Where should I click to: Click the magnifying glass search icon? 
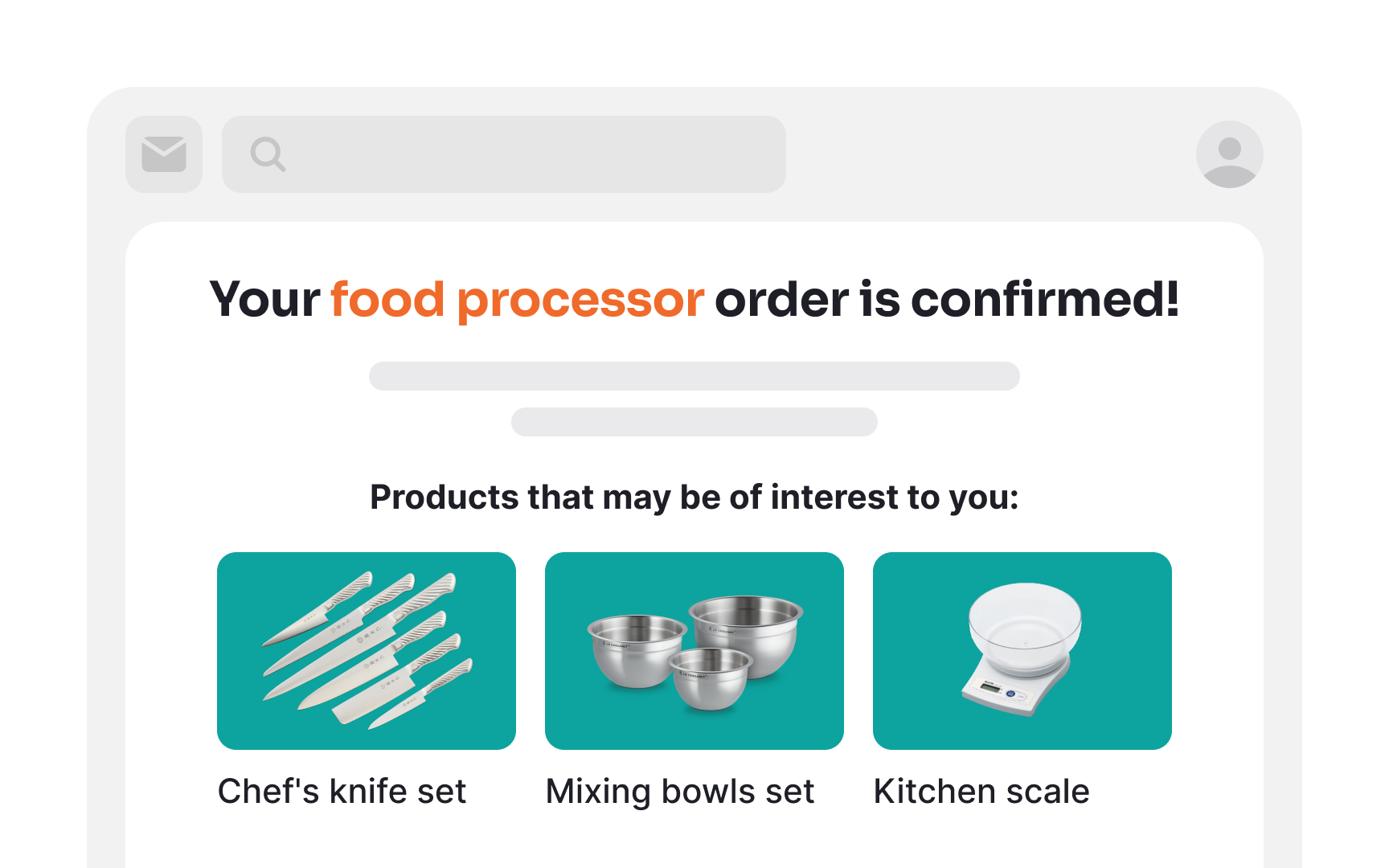[268, 154]
